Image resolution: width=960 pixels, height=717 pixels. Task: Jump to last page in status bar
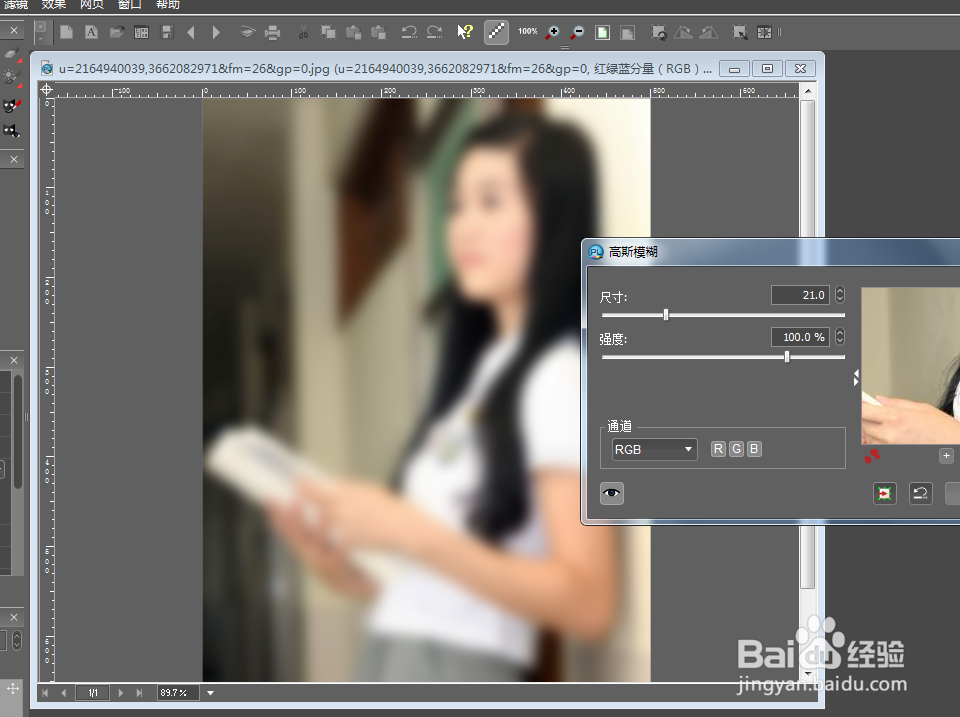140,693
